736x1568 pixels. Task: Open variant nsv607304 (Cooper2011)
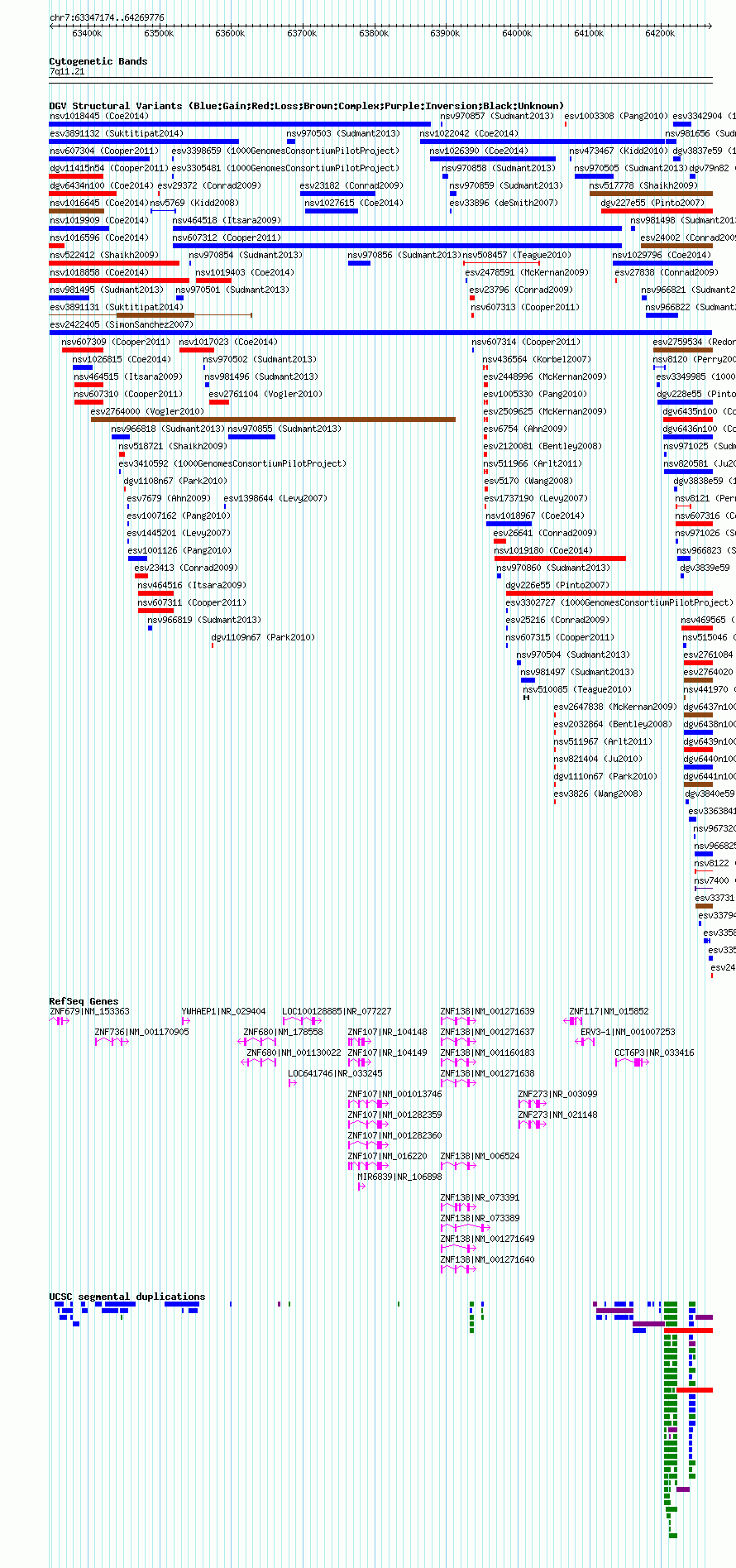[103, 151]
